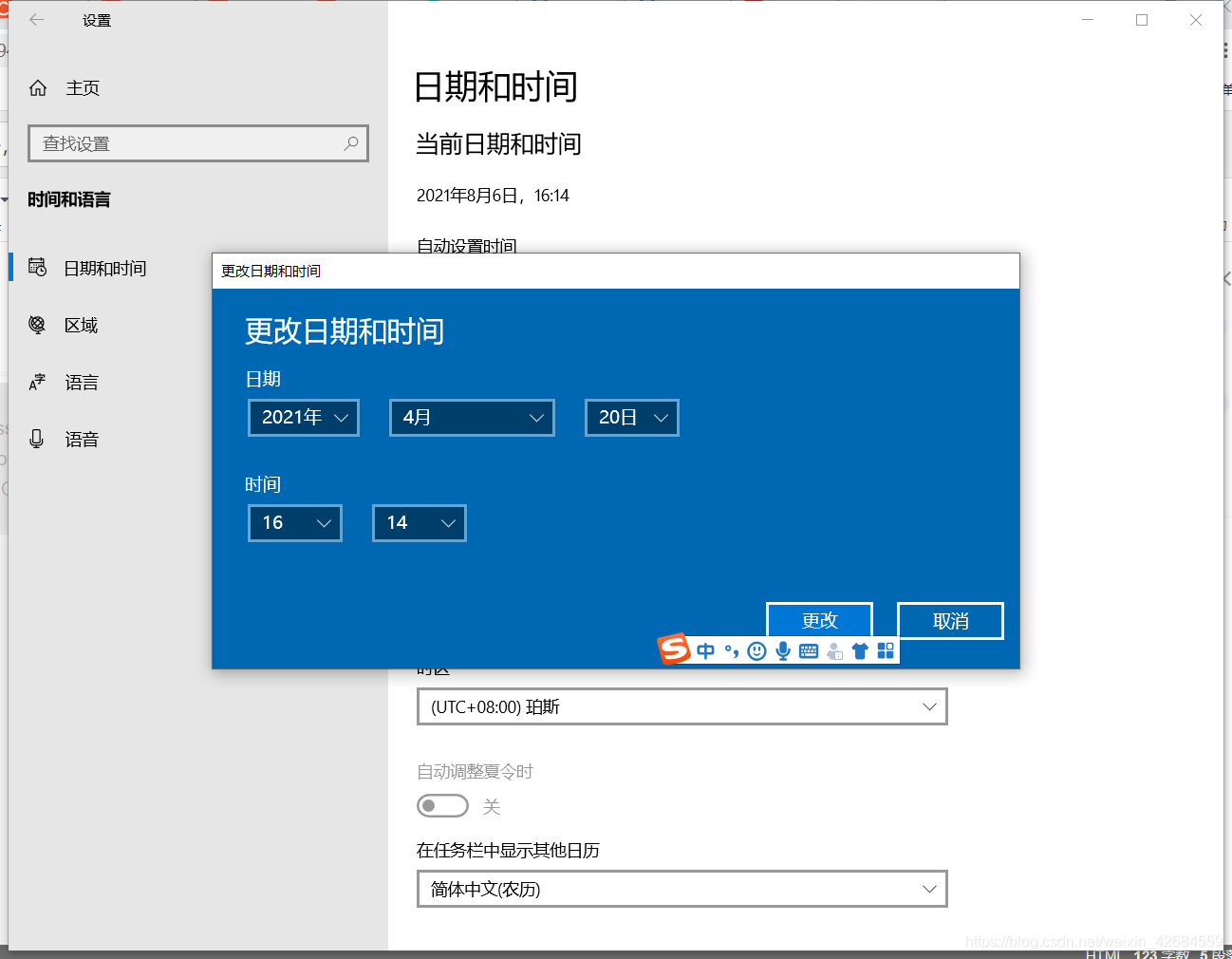Click the voice input microphone on IME bar
The height and width of the screenshot is (959, 1232).
point(783,650)
